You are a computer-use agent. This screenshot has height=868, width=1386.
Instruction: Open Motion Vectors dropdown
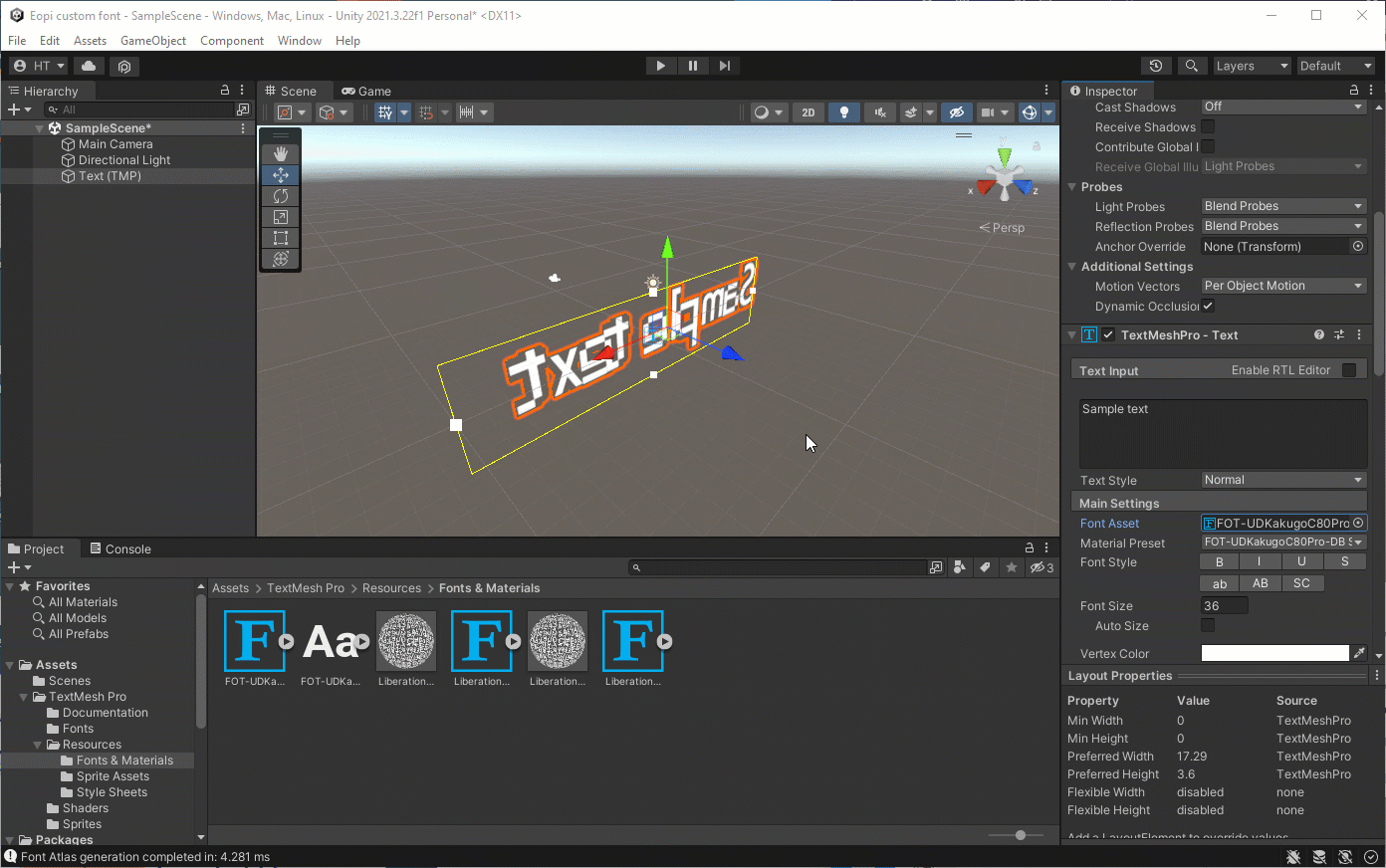click(1283, 286)
